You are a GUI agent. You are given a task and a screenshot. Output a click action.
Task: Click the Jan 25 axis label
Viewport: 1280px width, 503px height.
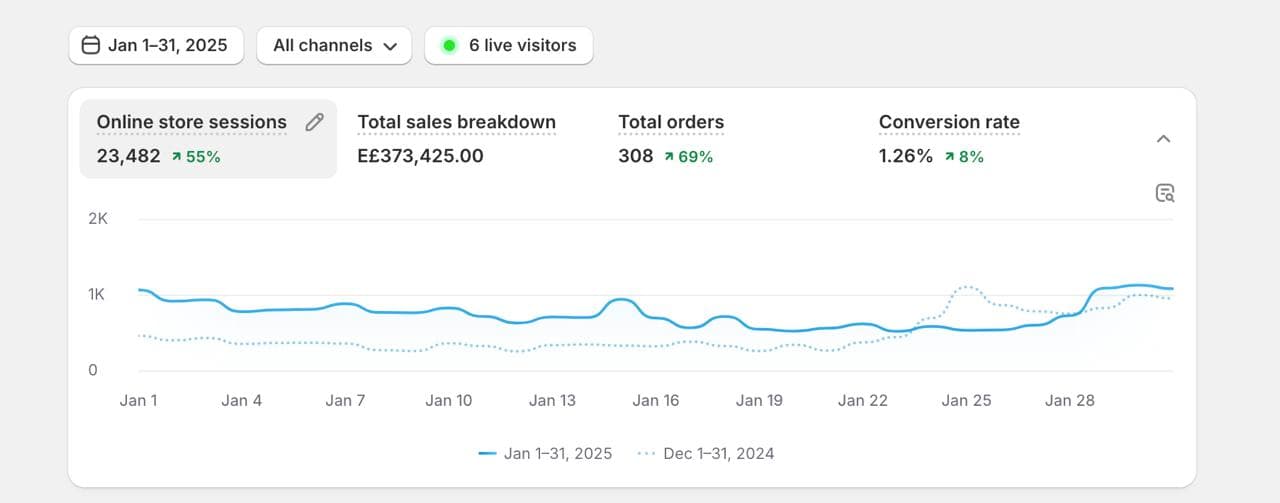pyautogui.click(x=966, y=400)
